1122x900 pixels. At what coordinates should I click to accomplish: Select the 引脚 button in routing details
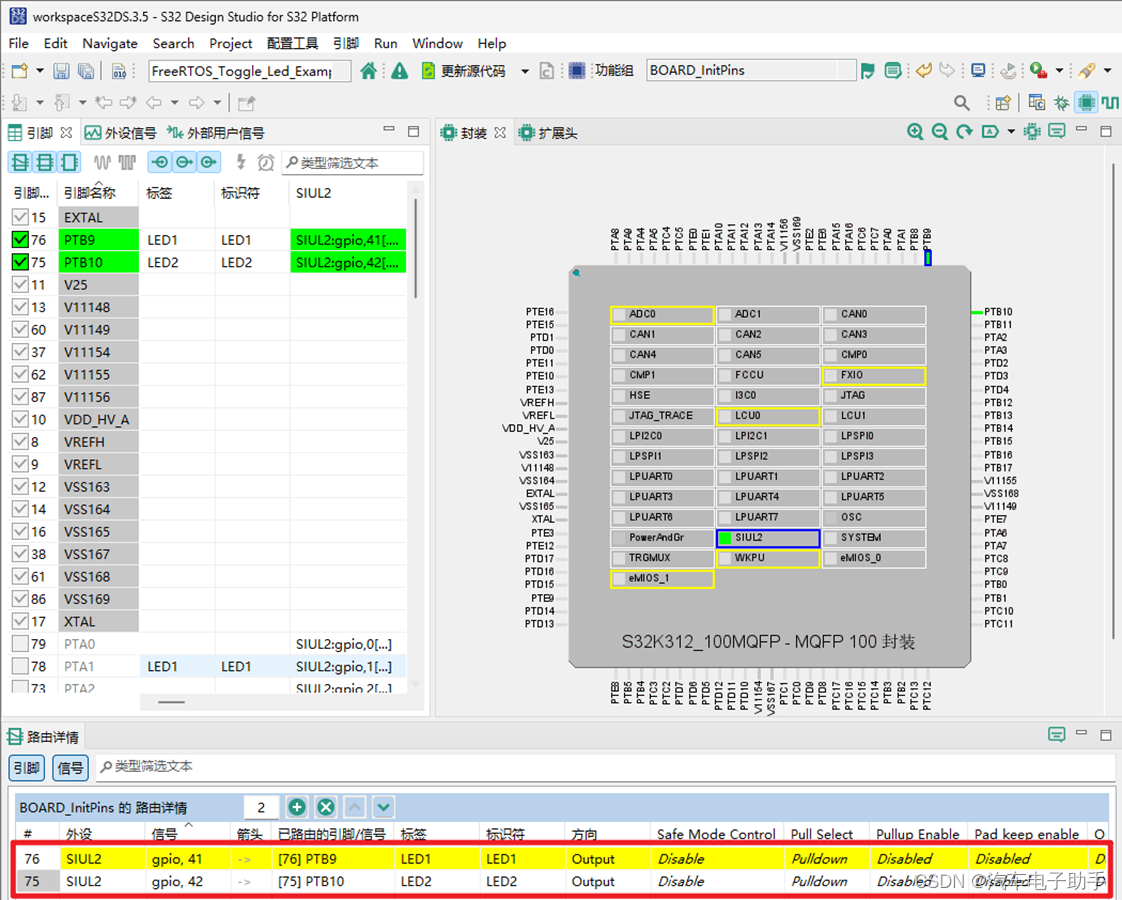click(26, 768)
